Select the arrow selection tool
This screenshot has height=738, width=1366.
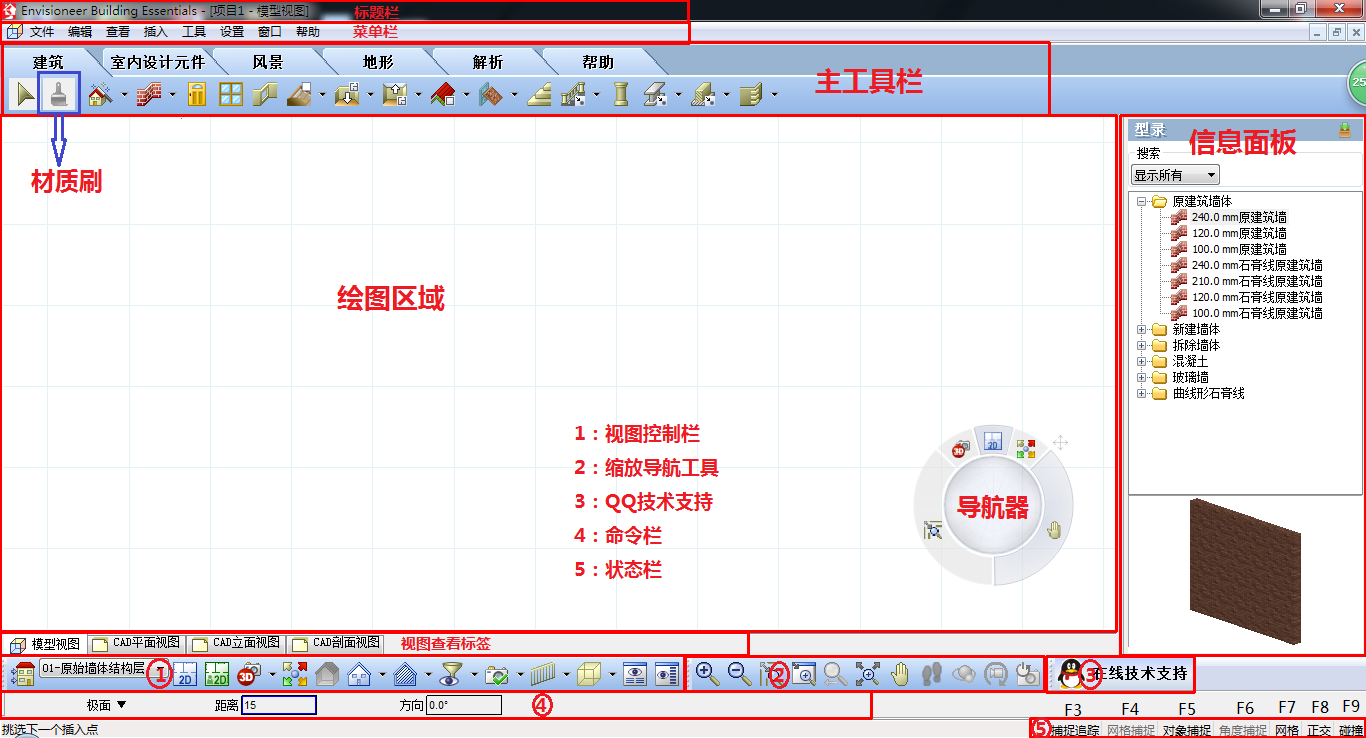coord(26,95)
